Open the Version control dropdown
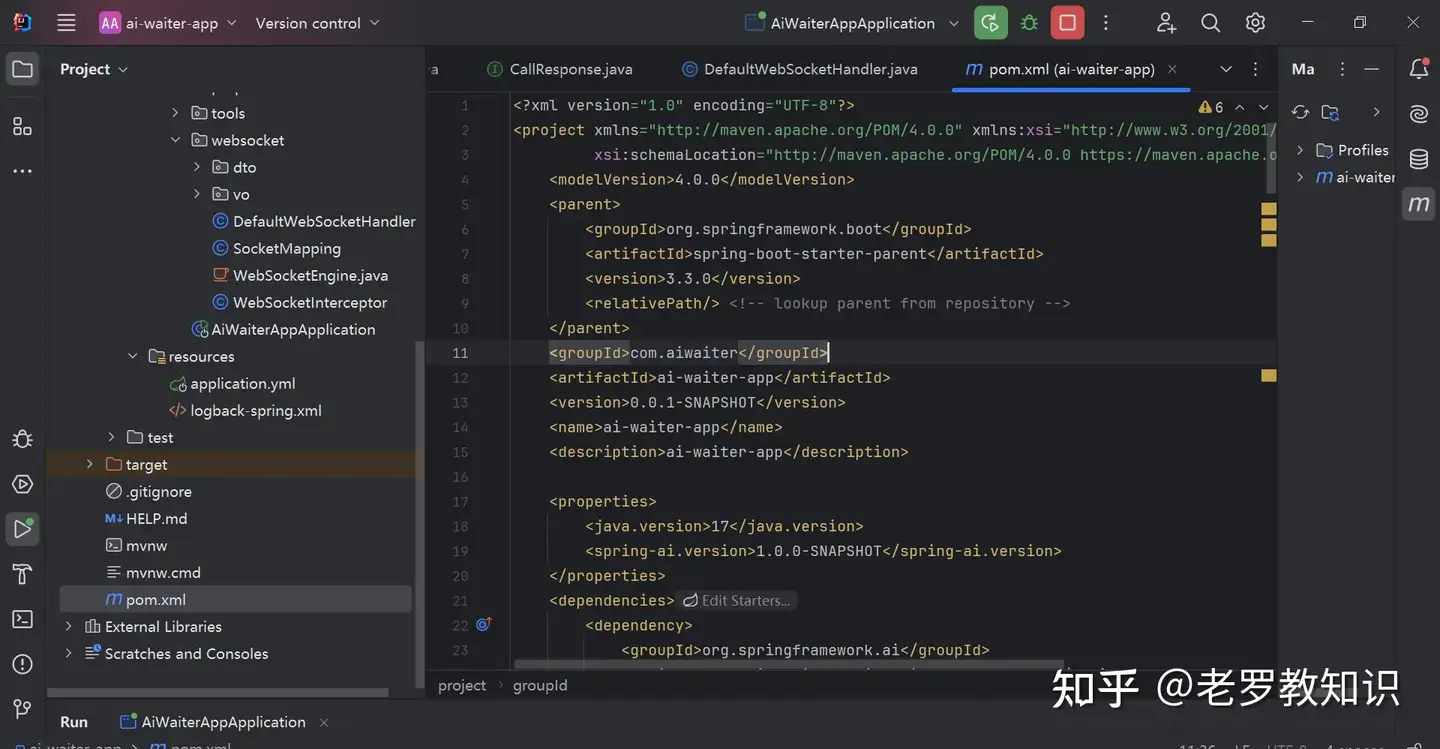The image size is (1440, 749). pyautogui.click(x=318, y=23)
